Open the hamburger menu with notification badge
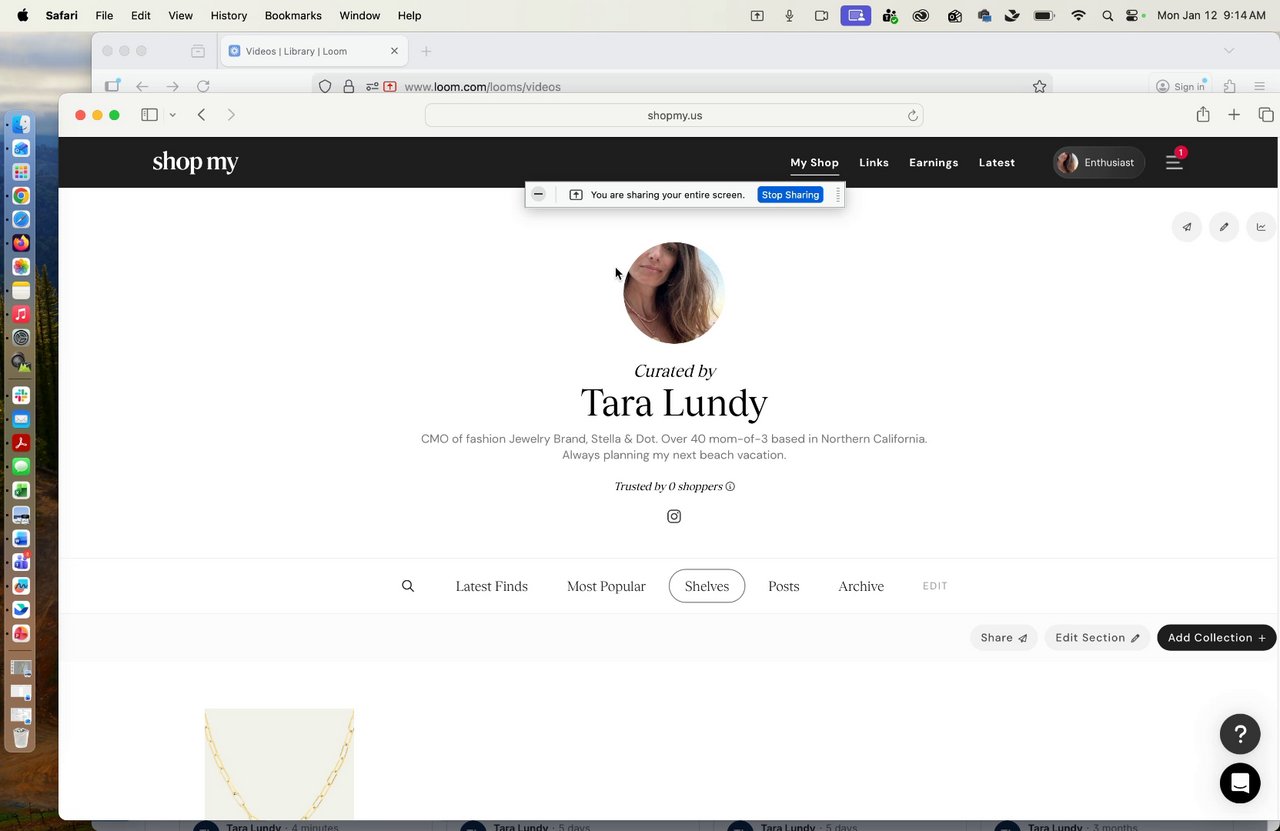 tap(1174, 162)
